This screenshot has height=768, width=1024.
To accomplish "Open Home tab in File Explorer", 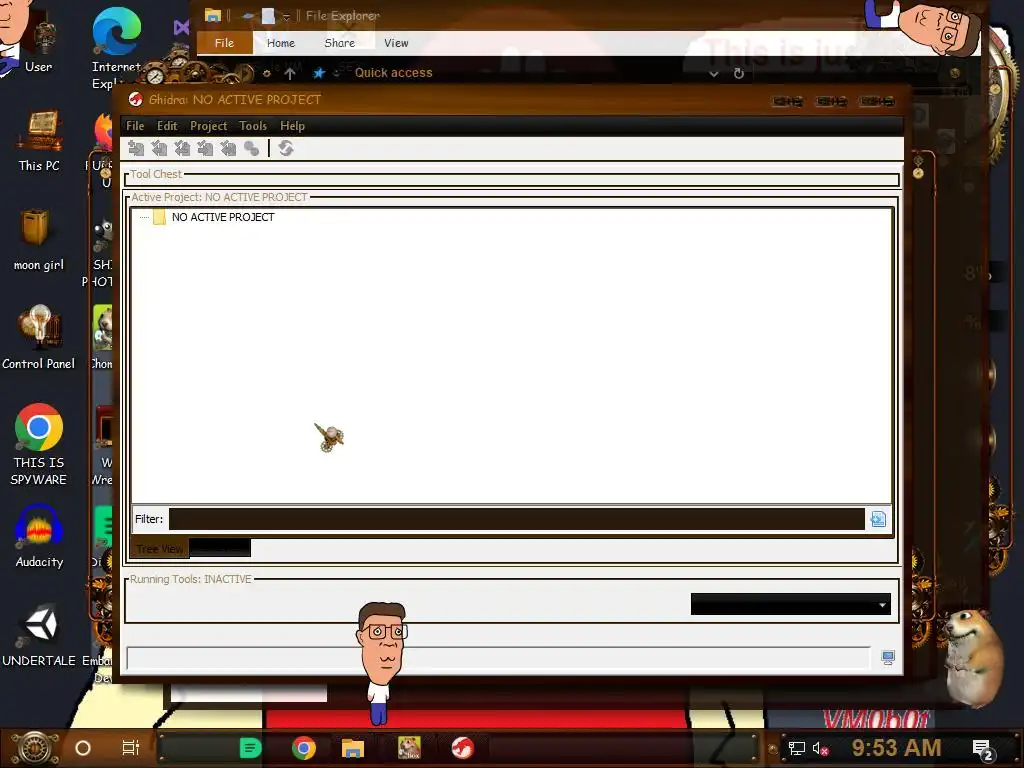I will pyautogui.click(x=281, y=43).
